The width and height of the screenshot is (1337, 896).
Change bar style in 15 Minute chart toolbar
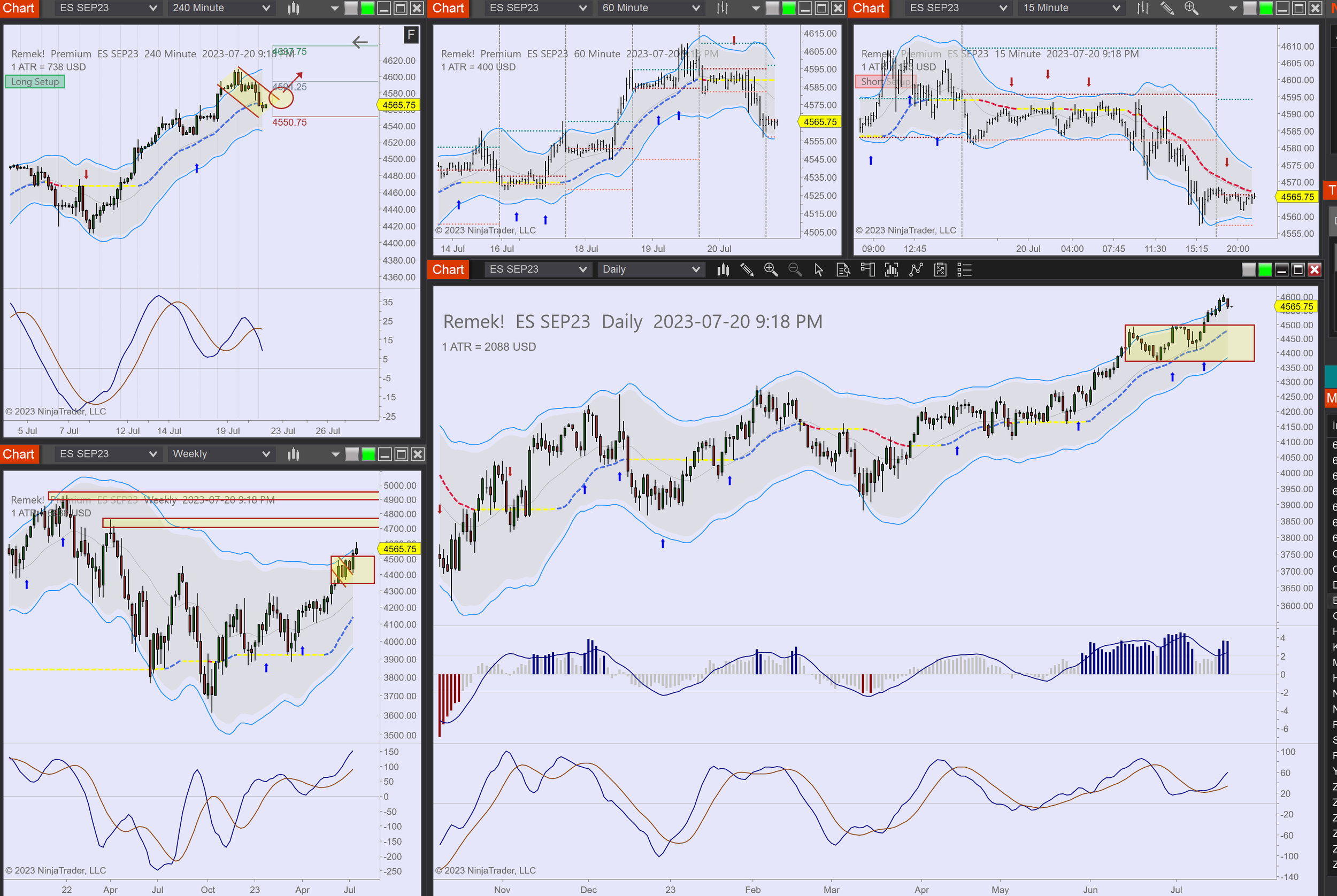tap(1142, 8)
